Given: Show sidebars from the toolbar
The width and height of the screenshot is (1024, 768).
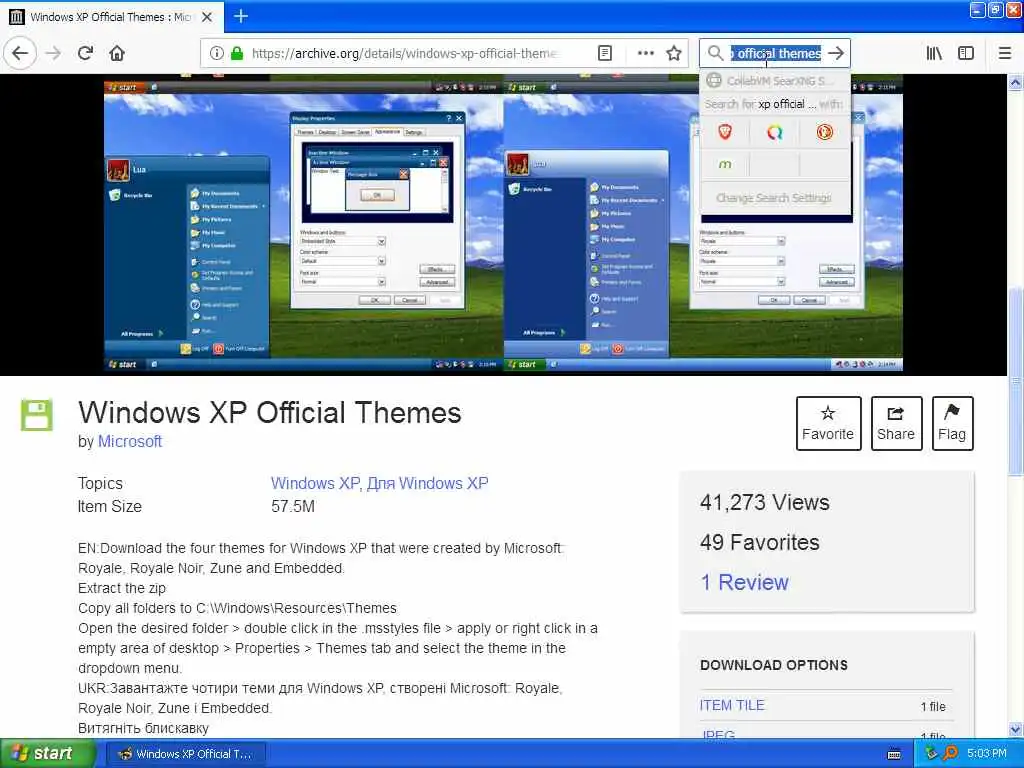Looking at the screenshot, I should pos(966,53).
